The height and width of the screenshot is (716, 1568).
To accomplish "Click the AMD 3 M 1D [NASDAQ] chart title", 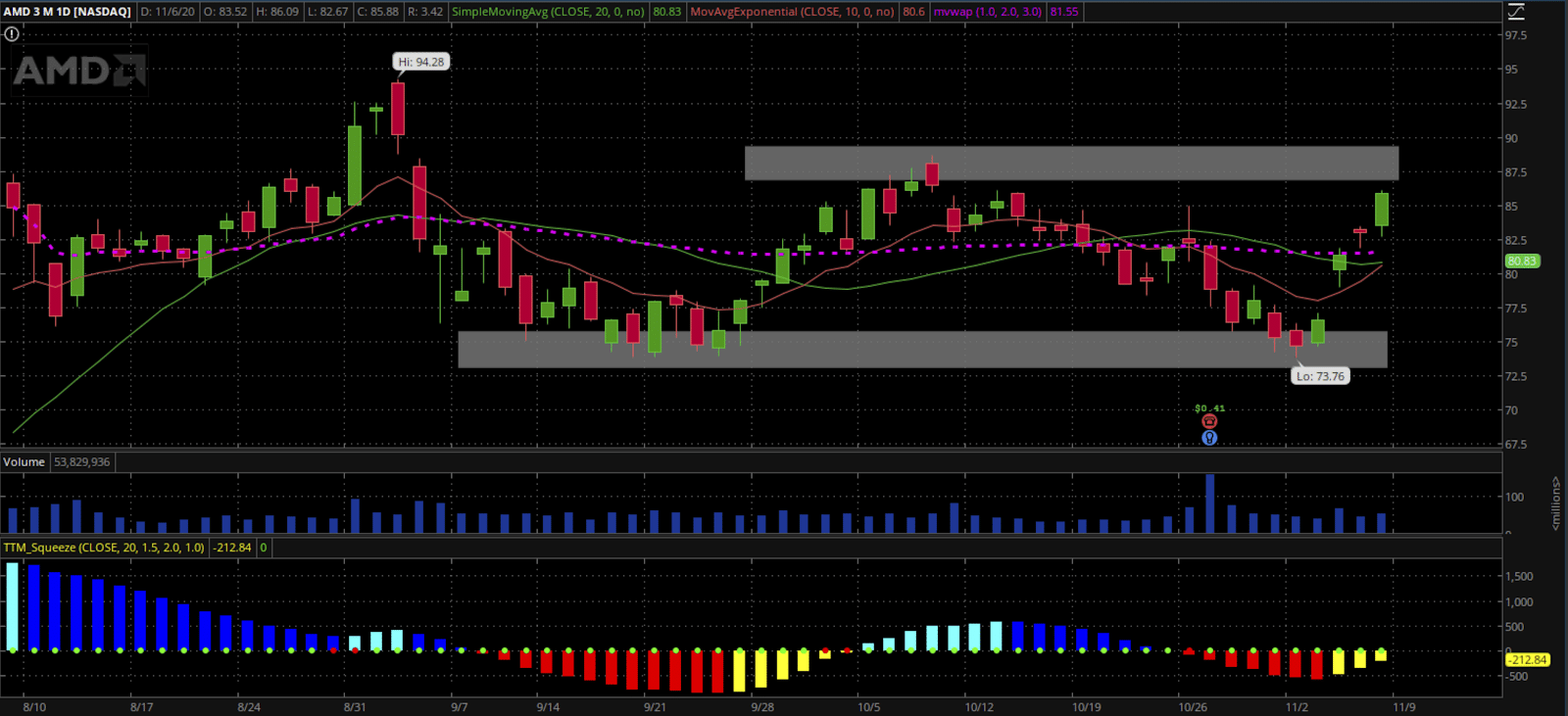I will click(67, 12).
